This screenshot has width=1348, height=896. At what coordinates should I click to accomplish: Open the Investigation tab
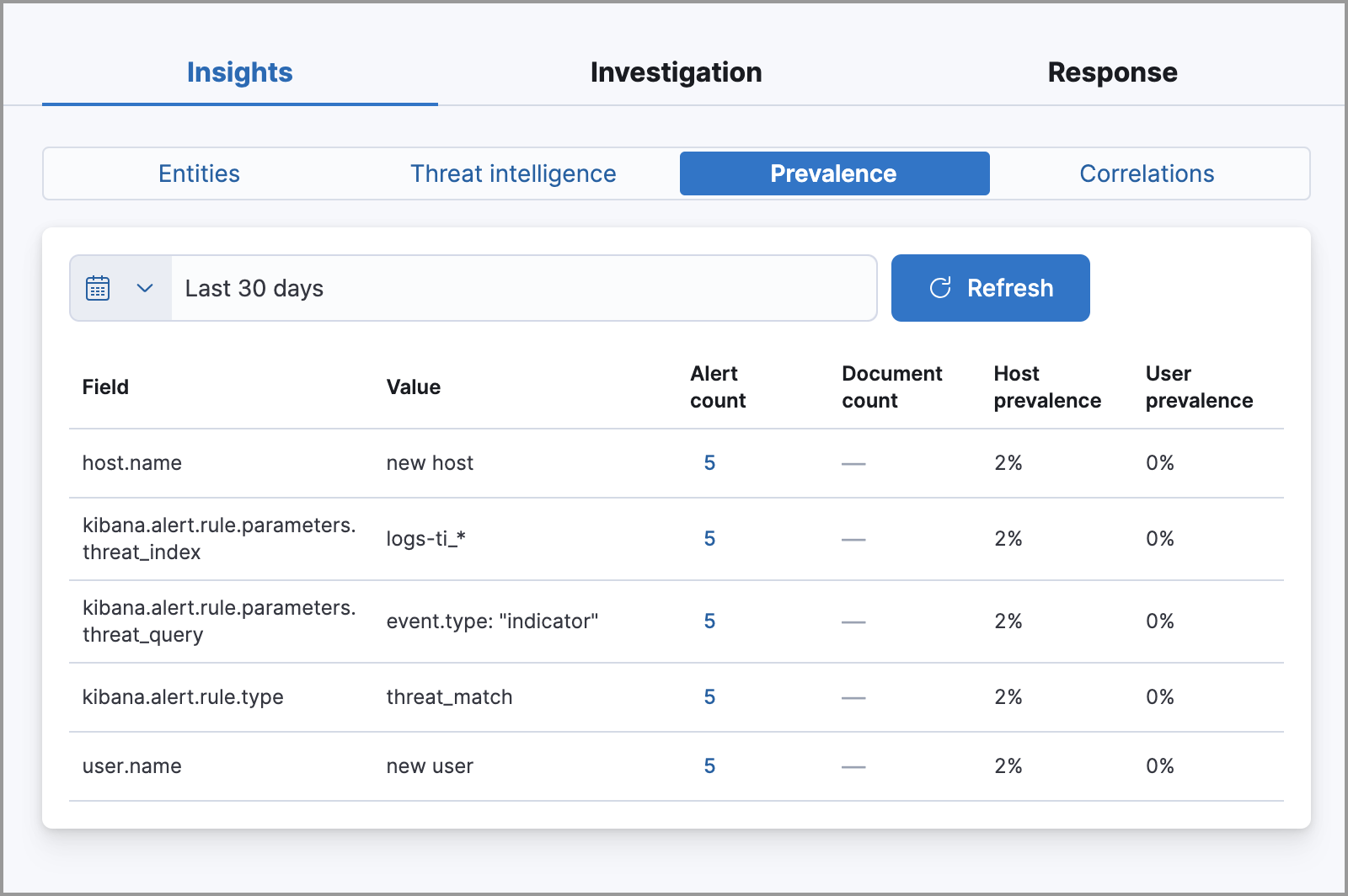click(676, 72)
